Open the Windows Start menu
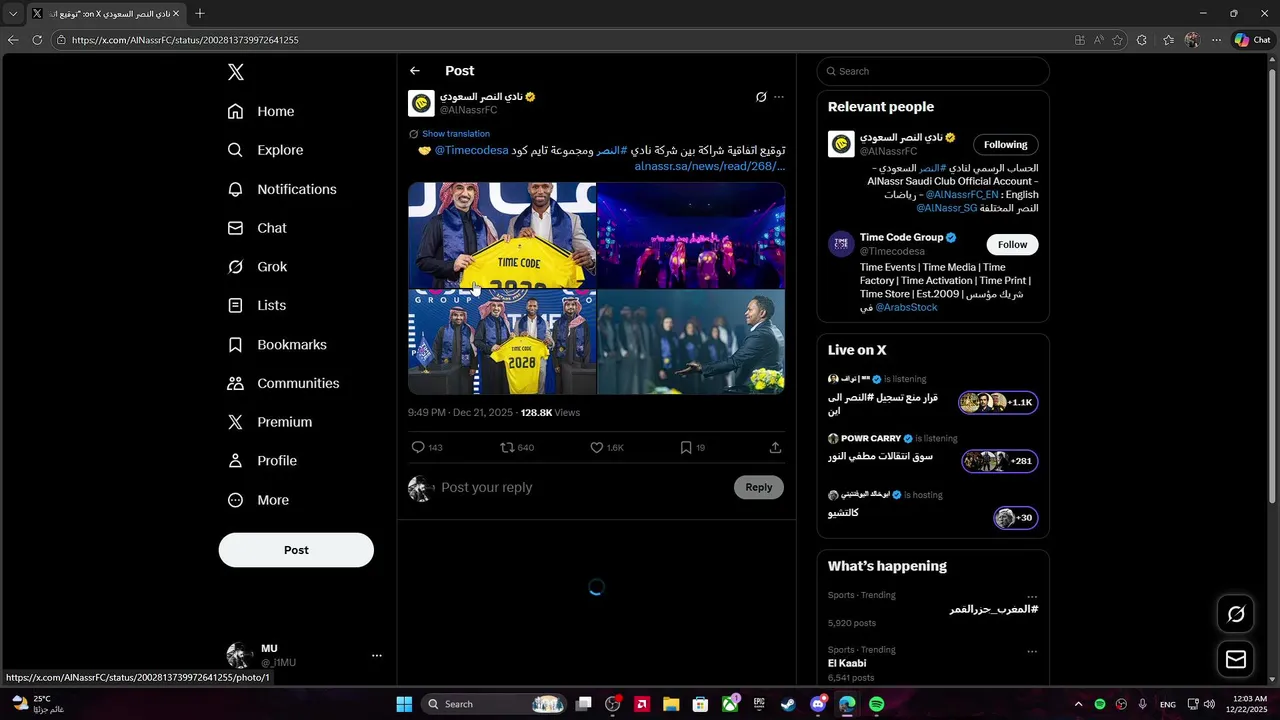1280x720 pixels. (x=404, y=704)
